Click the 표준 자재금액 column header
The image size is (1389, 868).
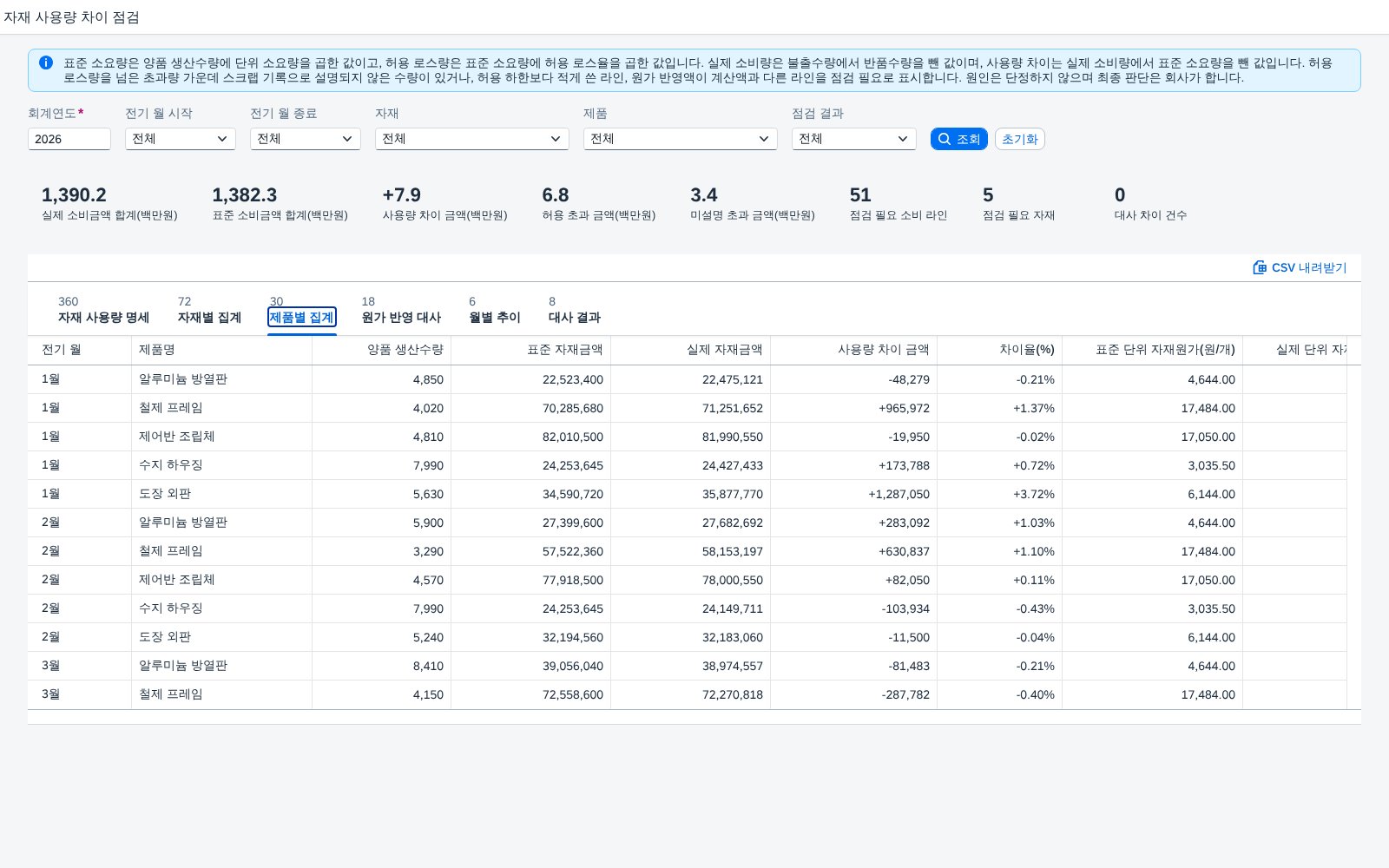pyautogui.click(x=531, y=350)
